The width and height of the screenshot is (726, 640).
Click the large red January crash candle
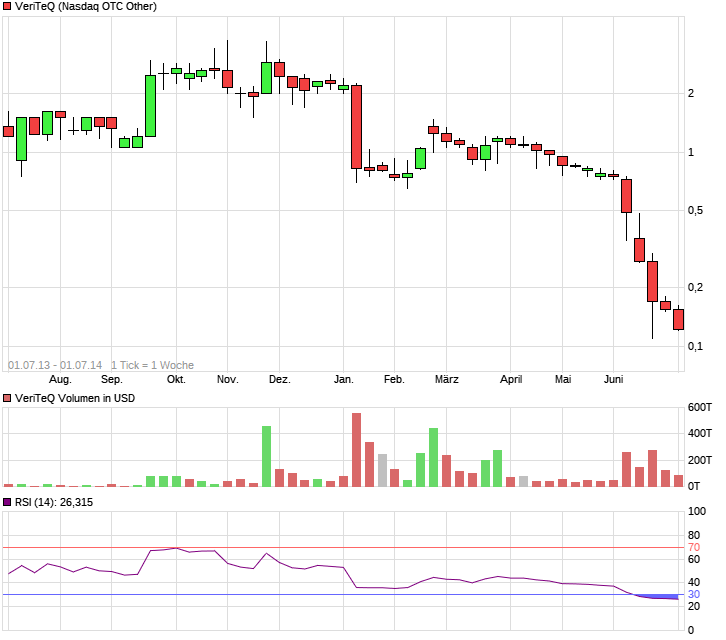pos(357,127)
